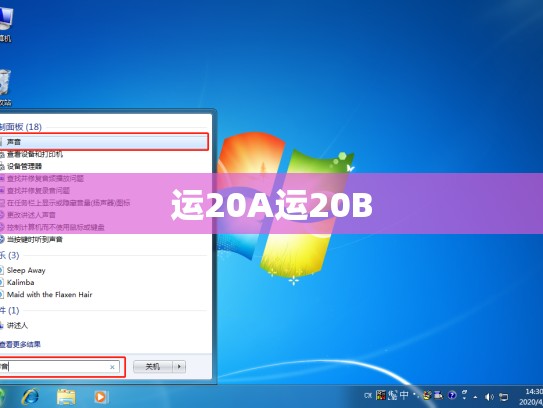The height and width of the screenshot is (408, 543).
Task: Click the Start orb button
Action: pos(2,397)
